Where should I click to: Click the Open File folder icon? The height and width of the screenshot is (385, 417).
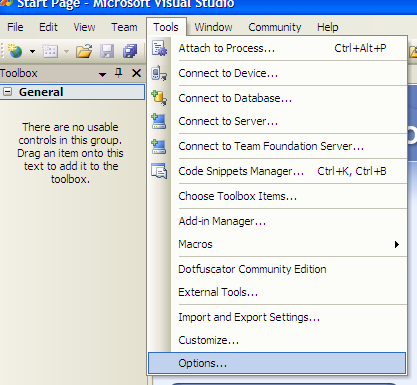point(84,51)
